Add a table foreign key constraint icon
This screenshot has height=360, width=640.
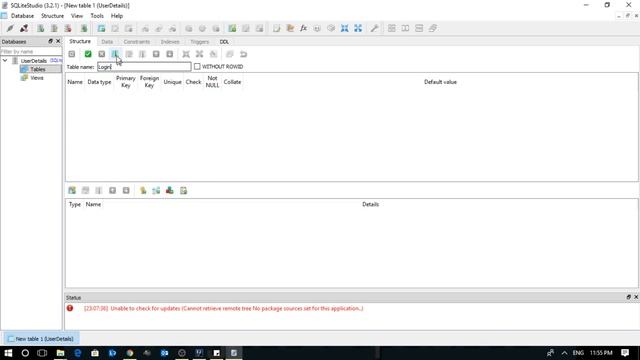tap(156, 190)
